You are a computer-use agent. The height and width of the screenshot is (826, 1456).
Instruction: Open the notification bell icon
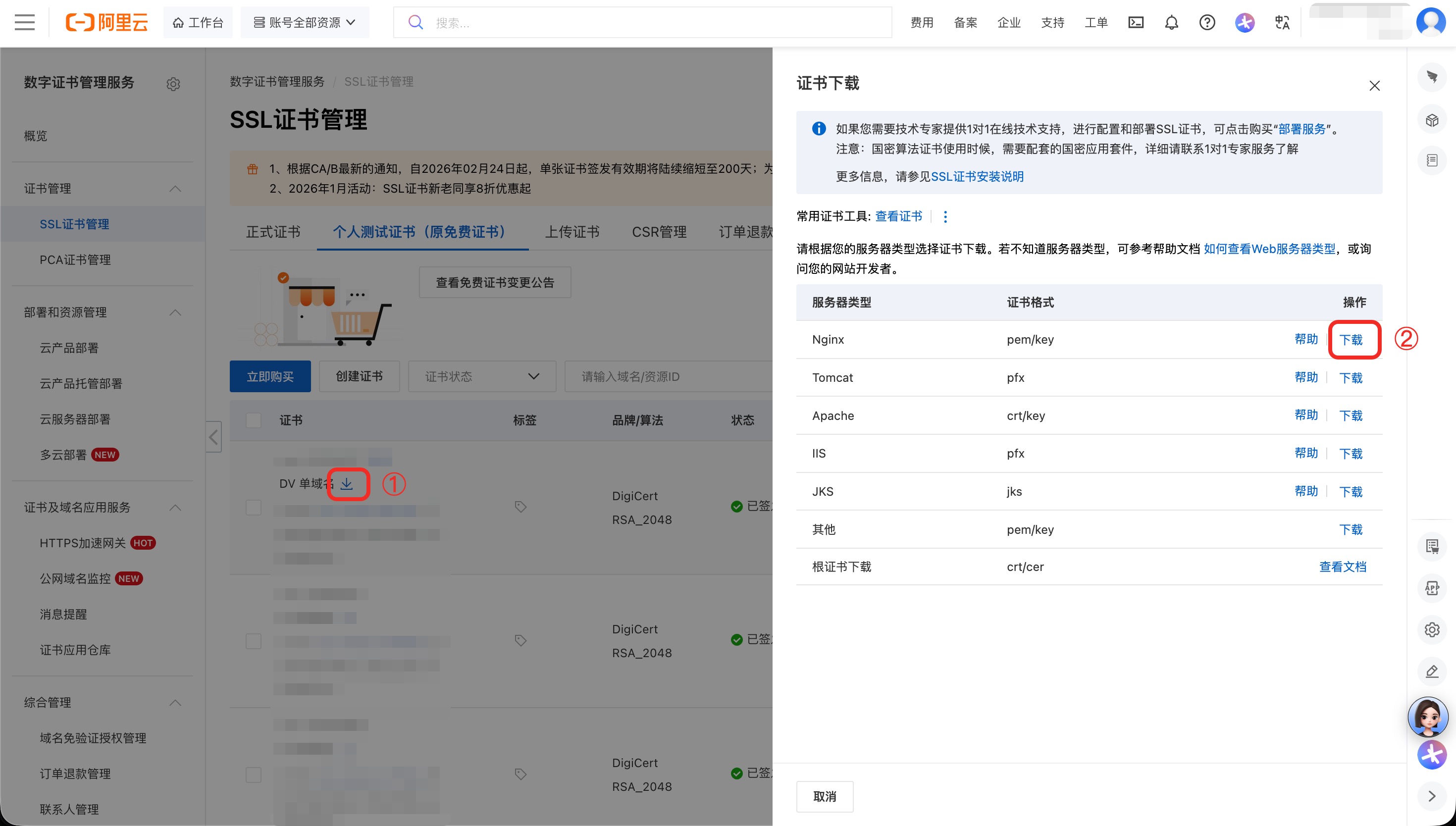[1171, 23]
